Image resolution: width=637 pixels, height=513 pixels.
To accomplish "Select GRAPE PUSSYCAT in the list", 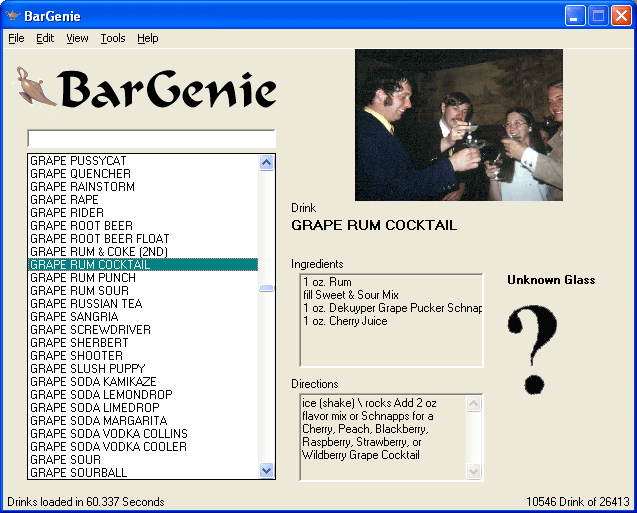I will 143,161.
